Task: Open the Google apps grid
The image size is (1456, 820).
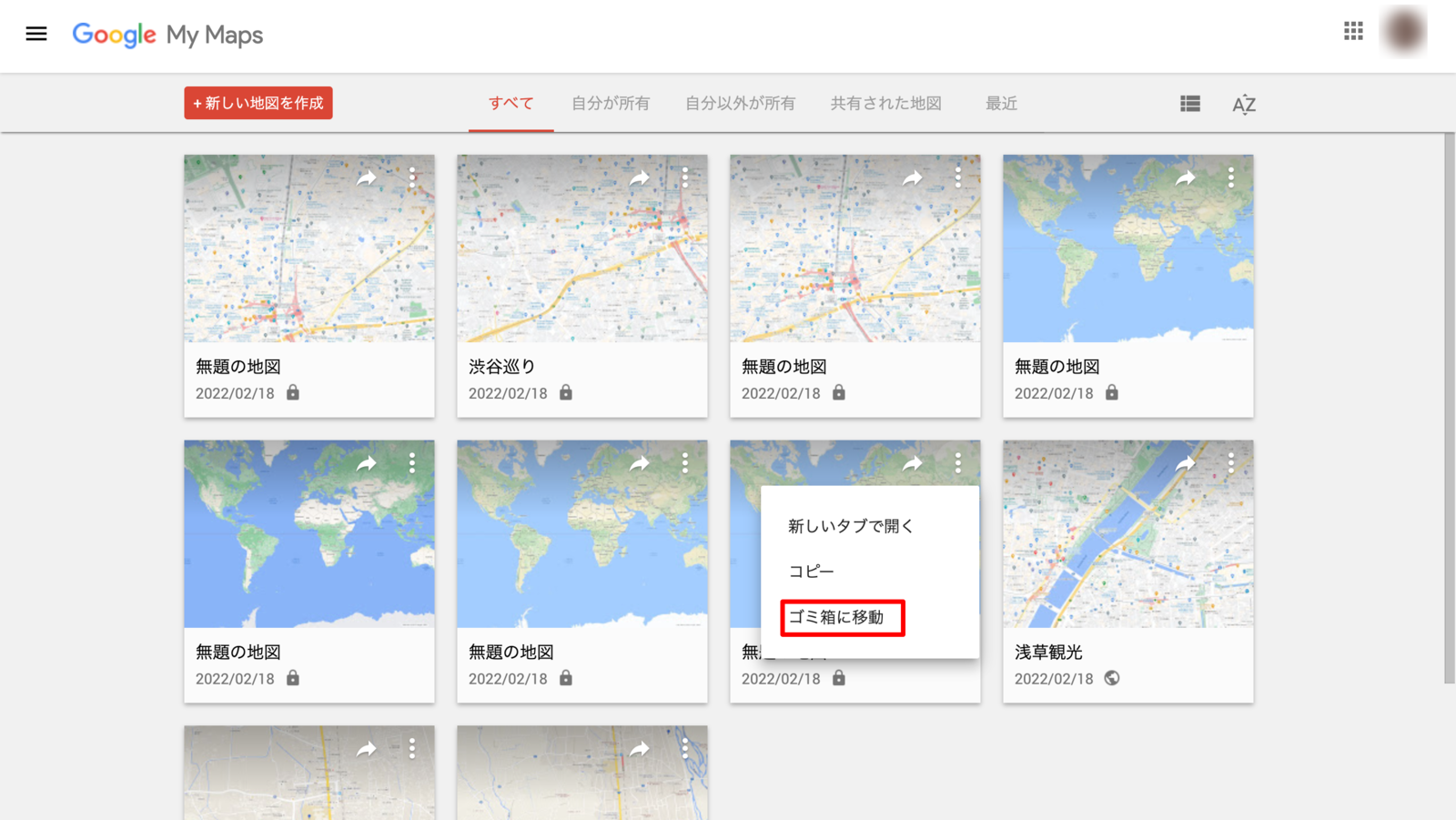Action: tap(1353, 31)
